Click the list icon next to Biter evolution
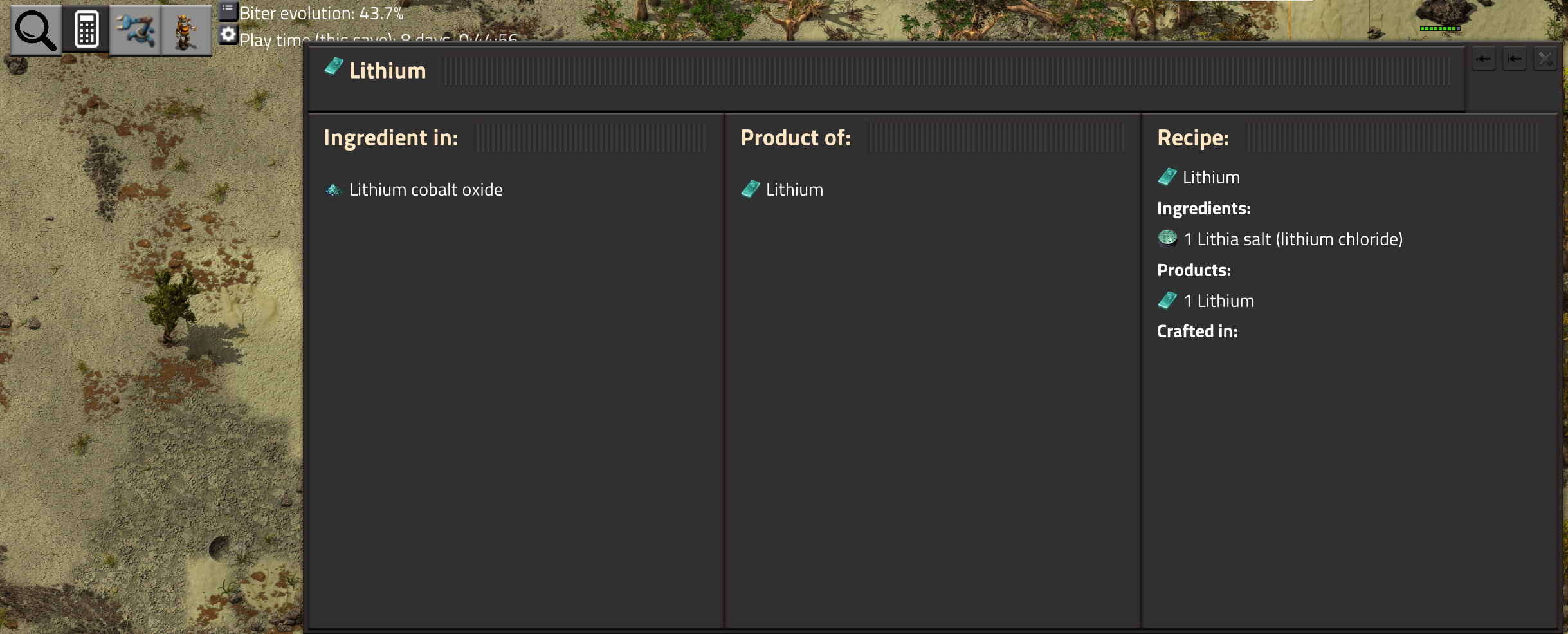This screenshot has height=634, width=1568. coord(227,10)
